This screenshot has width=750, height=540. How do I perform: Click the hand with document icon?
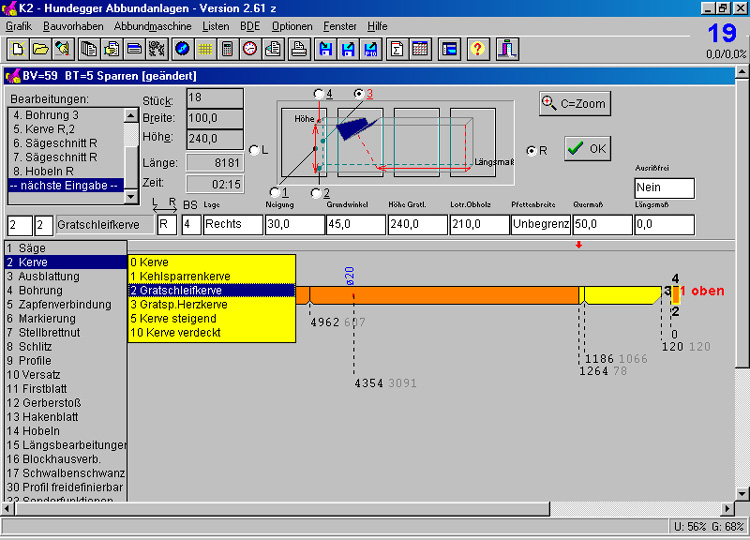tap(112, 49)
